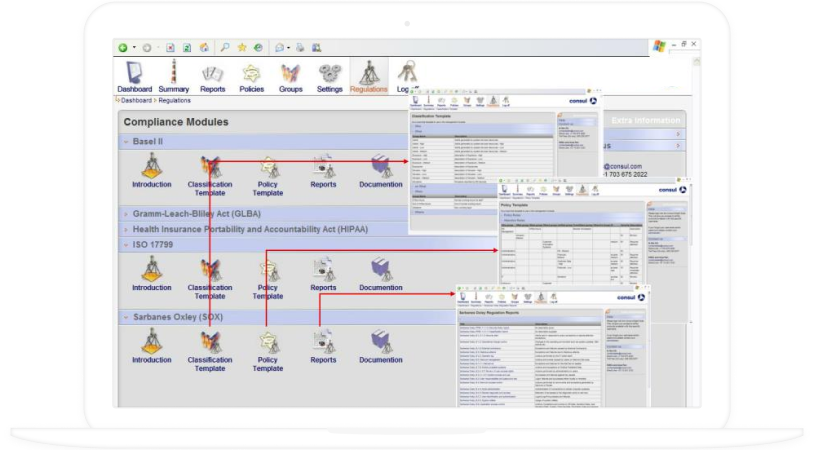This screenshot has height=450, width=814.
Task: Expand the HIPAA section
Action: [x=125, y=229]
